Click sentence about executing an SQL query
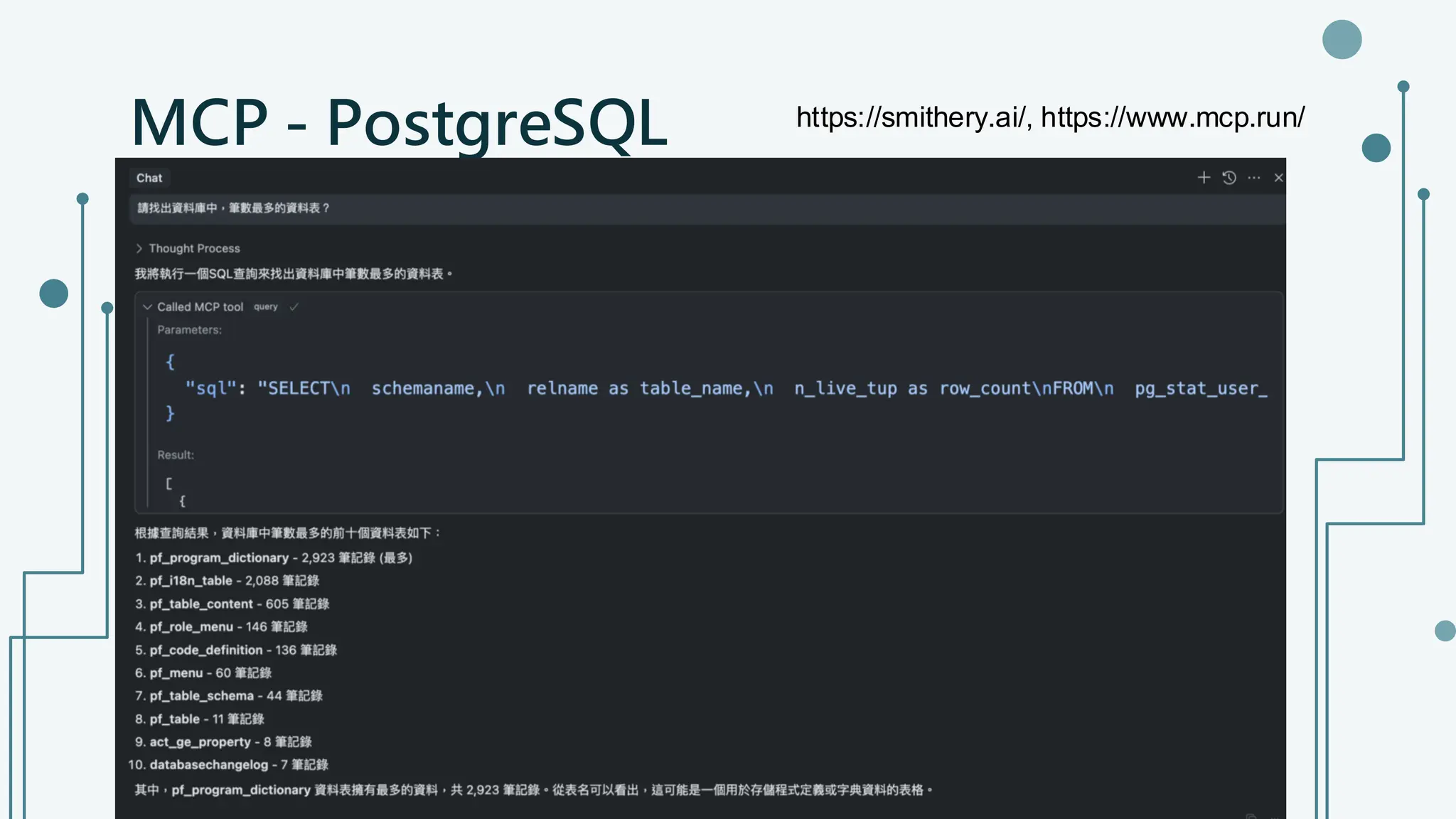Image resolution: width=1456 pixels, height=819 pixels. 293,274
